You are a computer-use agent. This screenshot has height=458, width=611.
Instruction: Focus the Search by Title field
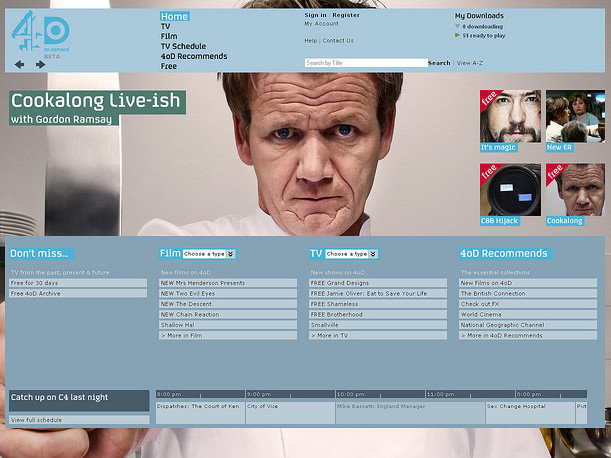(x=366, y=63)
